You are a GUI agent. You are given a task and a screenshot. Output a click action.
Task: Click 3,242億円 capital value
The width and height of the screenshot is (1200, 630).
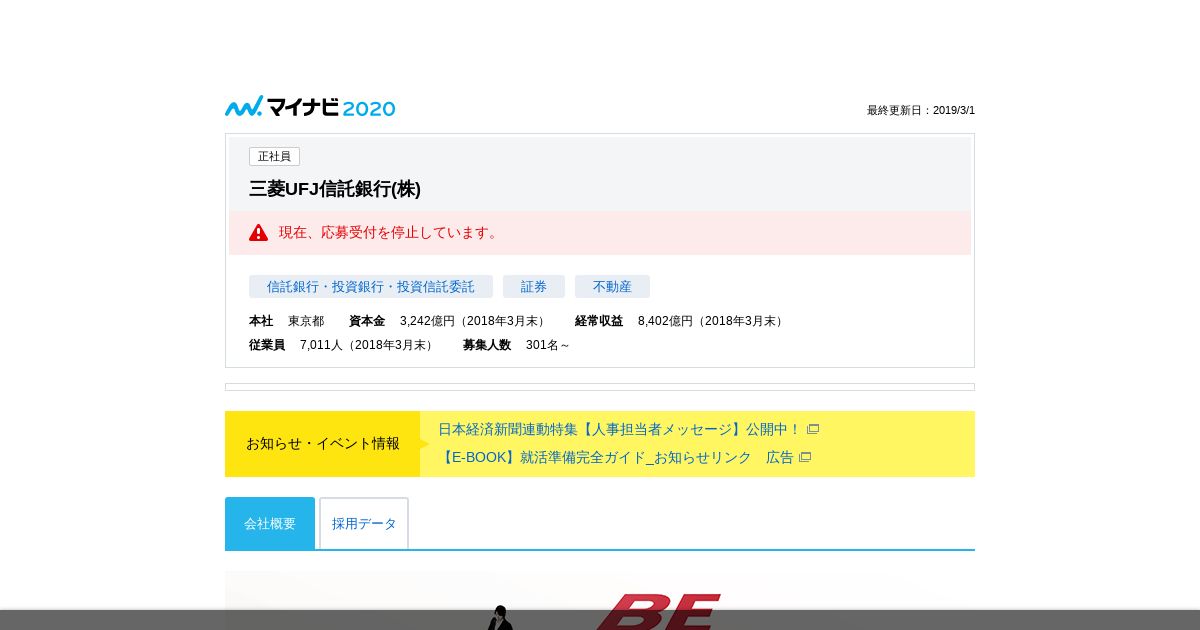coord(475,321)
